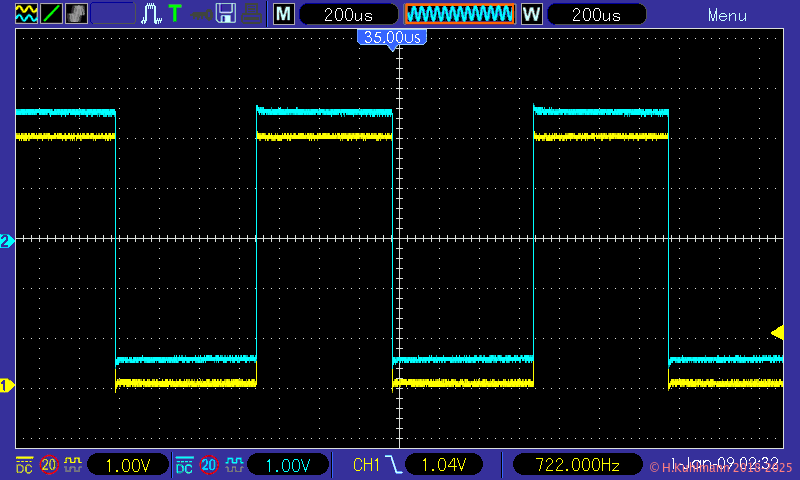Click the 35.00us trigger position marker
This screenshot has width=800, height=480.
(392, 37)
